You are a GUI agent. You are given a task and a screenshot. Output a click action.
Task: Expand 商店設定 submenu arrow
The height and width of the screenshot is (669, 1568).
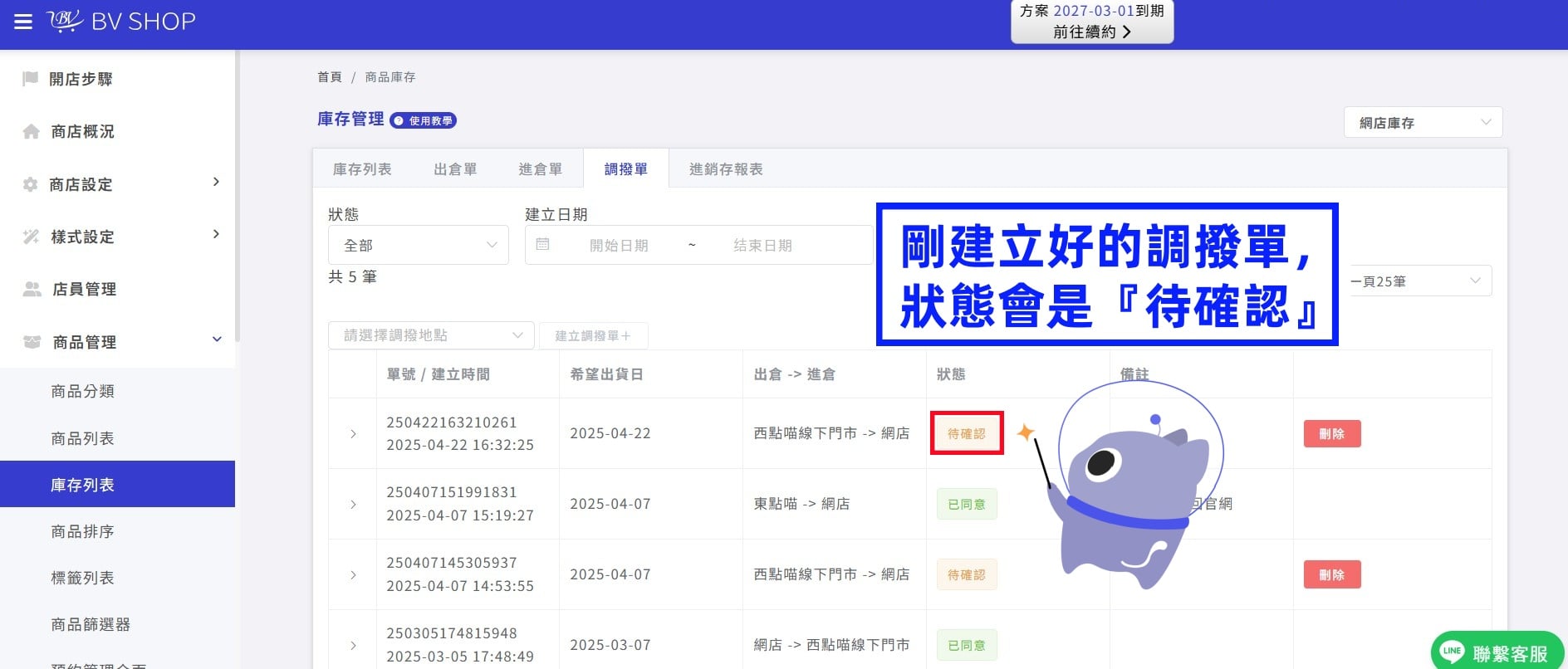[216, 182]
